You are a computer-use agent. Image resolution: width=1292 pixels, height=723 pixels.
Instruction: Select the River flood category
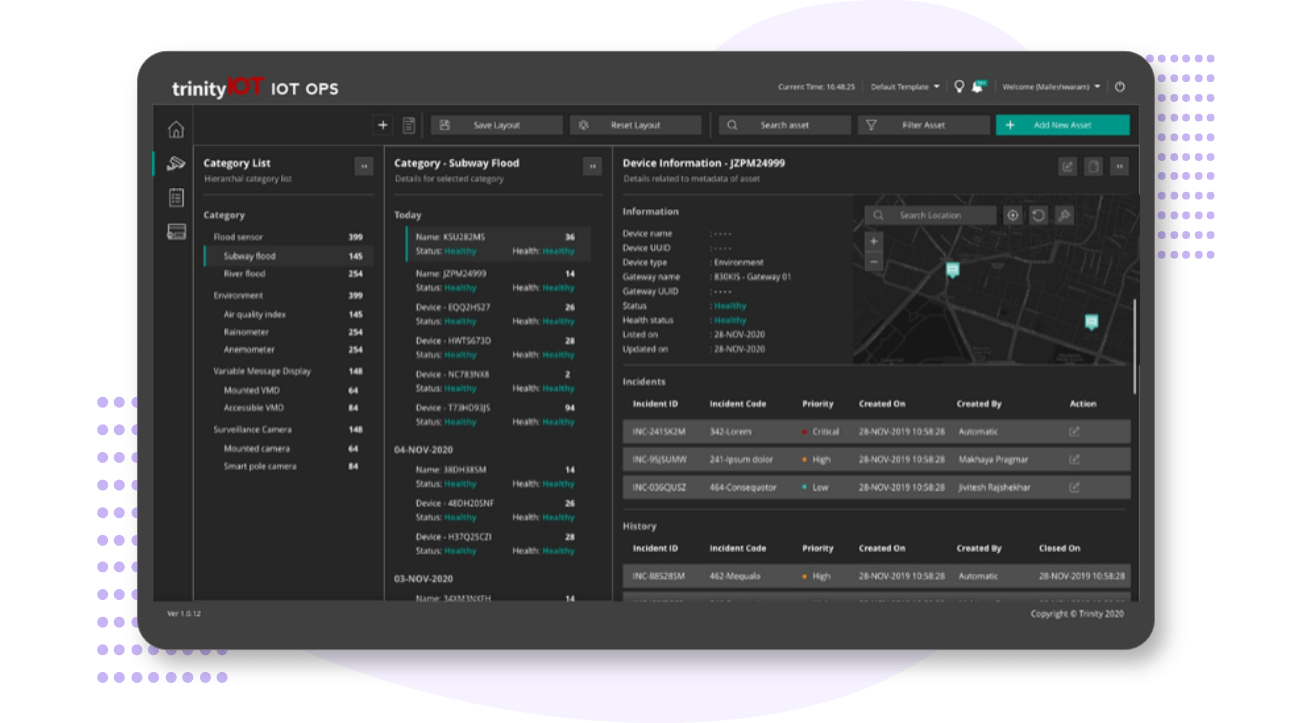(245, 272)
